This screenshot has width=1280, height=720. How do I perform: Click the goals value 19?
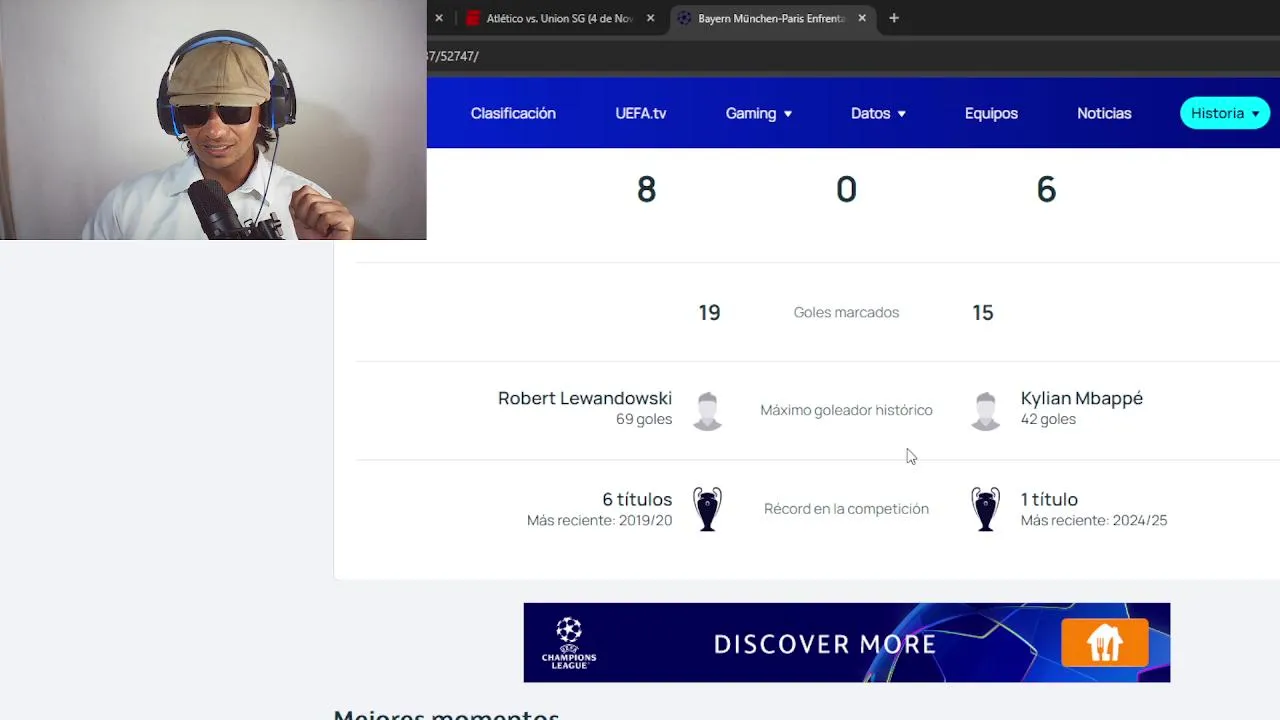pos(709,313)
